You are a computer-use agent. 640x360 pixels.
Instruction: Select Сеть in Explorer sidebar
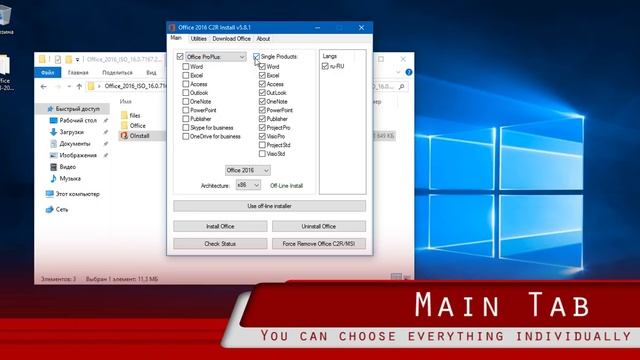click(x=57, y=209)
